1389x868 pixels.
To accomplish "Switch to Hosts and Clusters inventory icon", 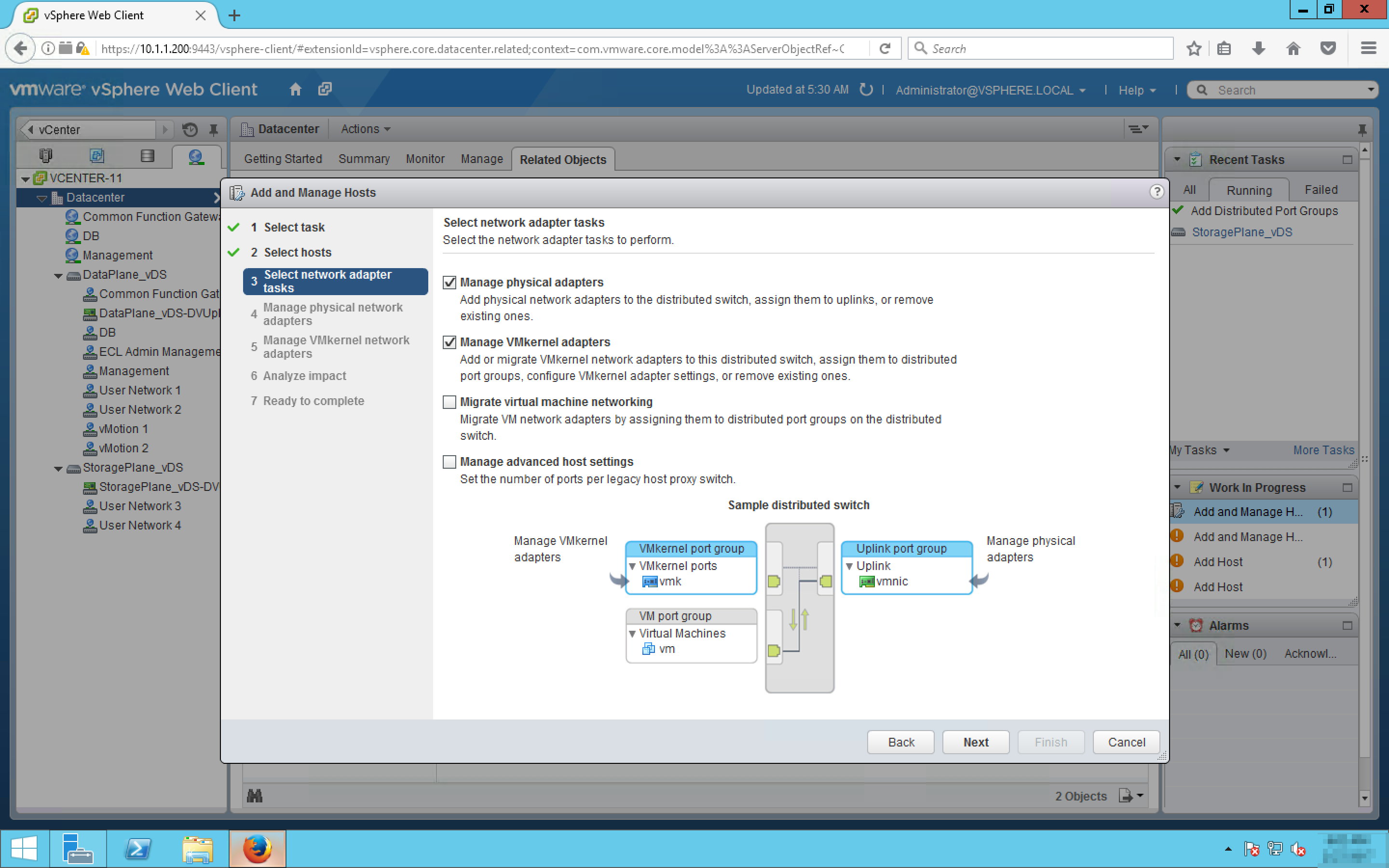I will [45, 156].
